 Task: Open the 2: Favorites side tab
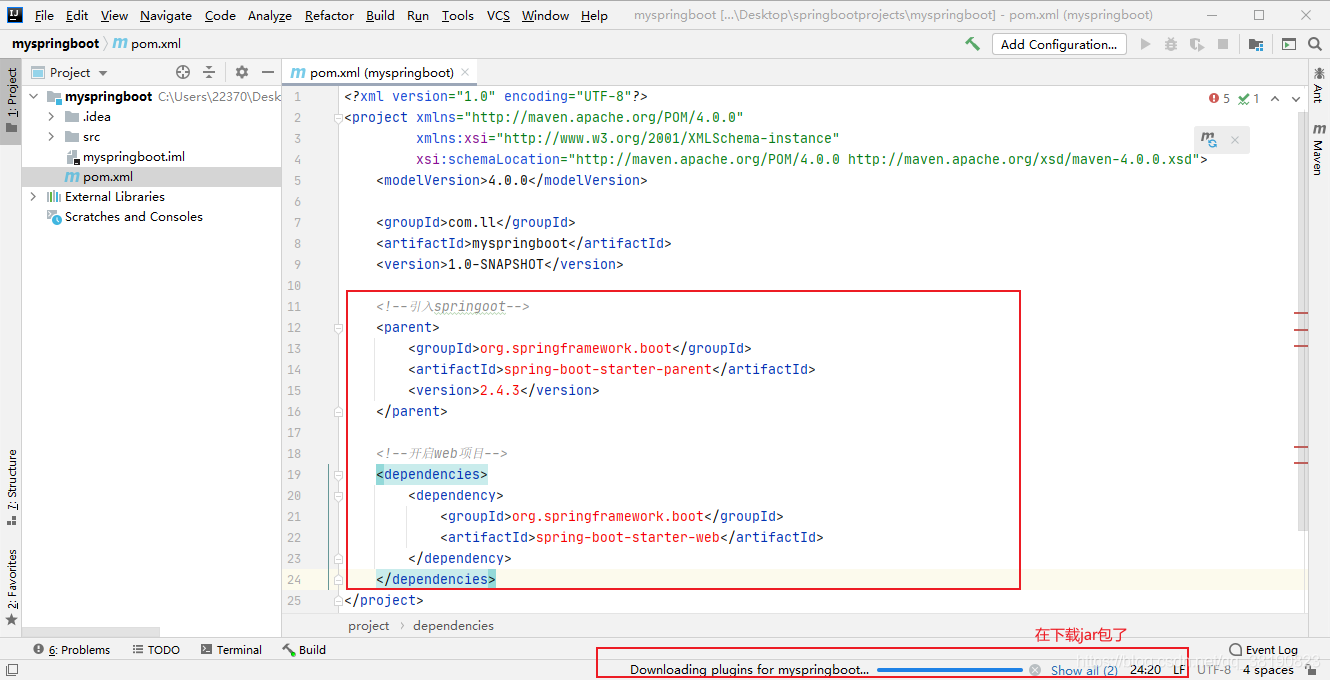11,586
